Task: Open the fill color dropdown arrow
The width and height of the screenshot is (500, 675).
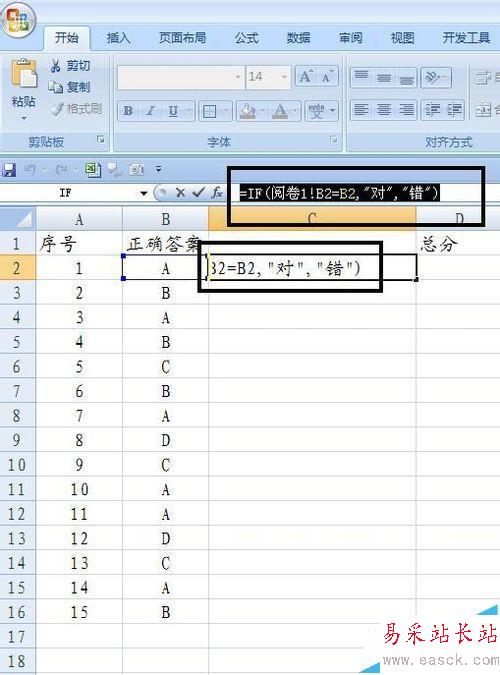Action: 263,111
